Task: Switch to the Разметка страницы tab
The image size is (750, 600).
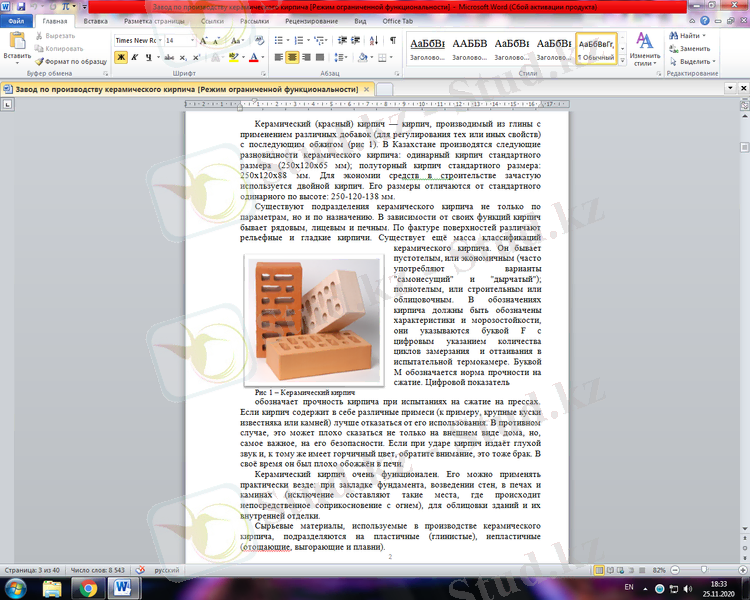Action: pos(154,21)
